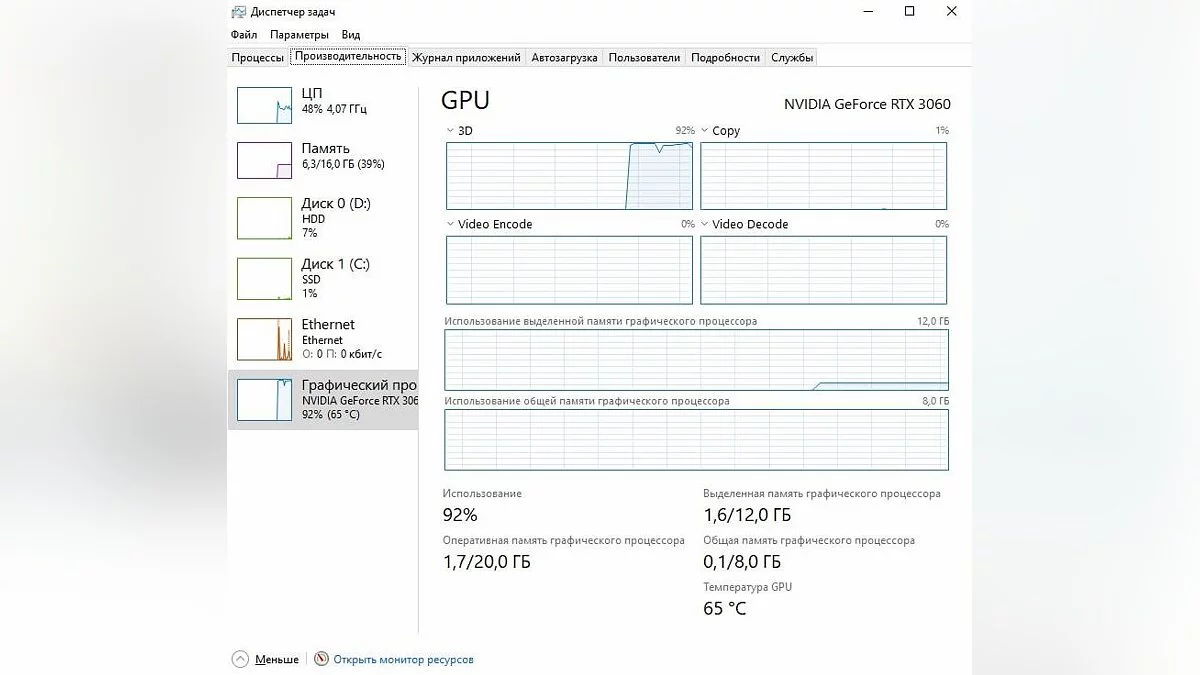This screenshot has height=675, width=1200.
Task: Switch to the Процессы tab
Action: (258, 58)
